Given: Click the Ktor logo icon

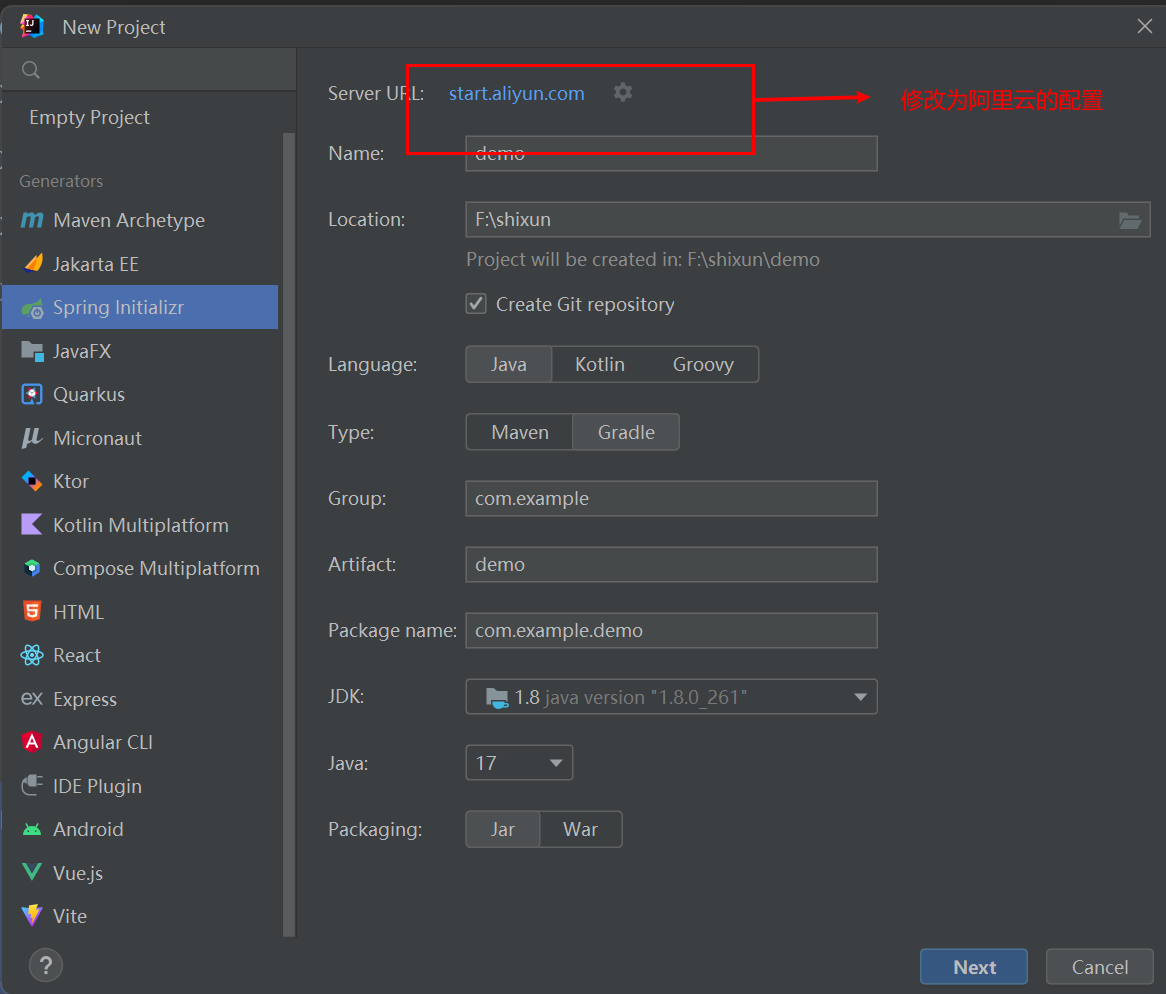Looking at the screenshot, I should [32, 481].
